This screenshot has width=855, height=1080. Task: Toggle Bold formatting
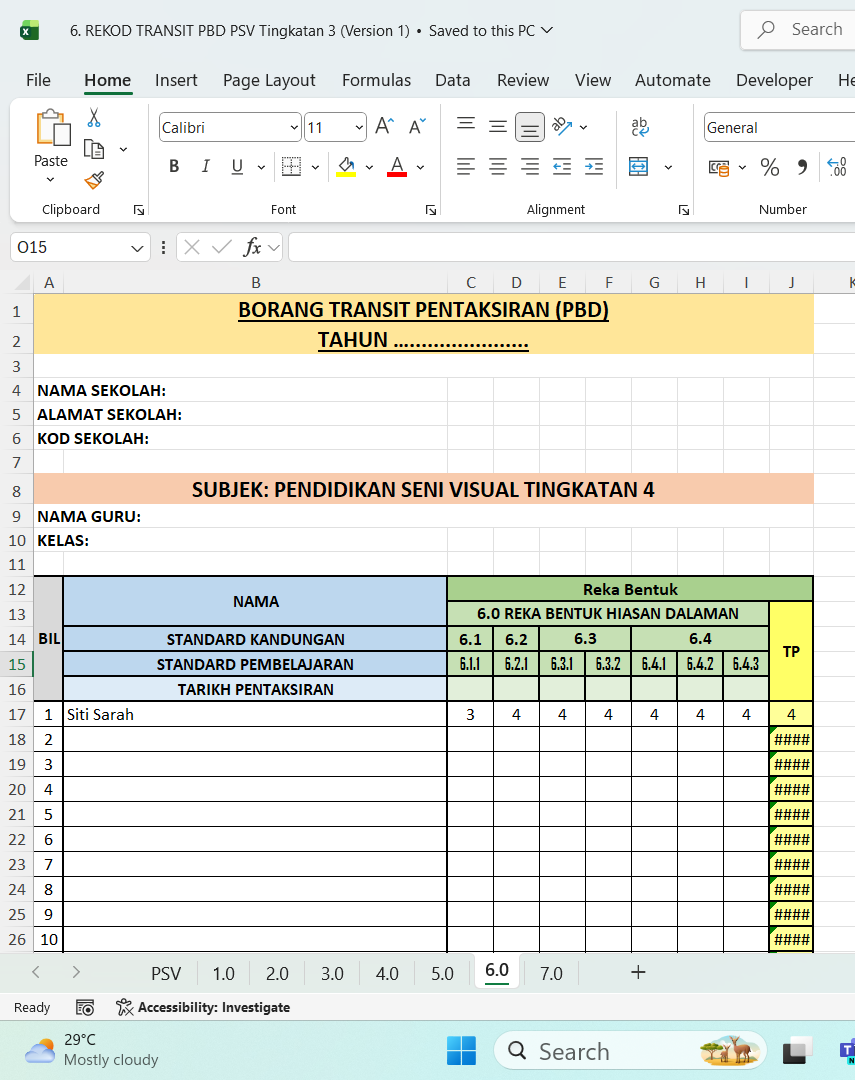coord(174,167)
